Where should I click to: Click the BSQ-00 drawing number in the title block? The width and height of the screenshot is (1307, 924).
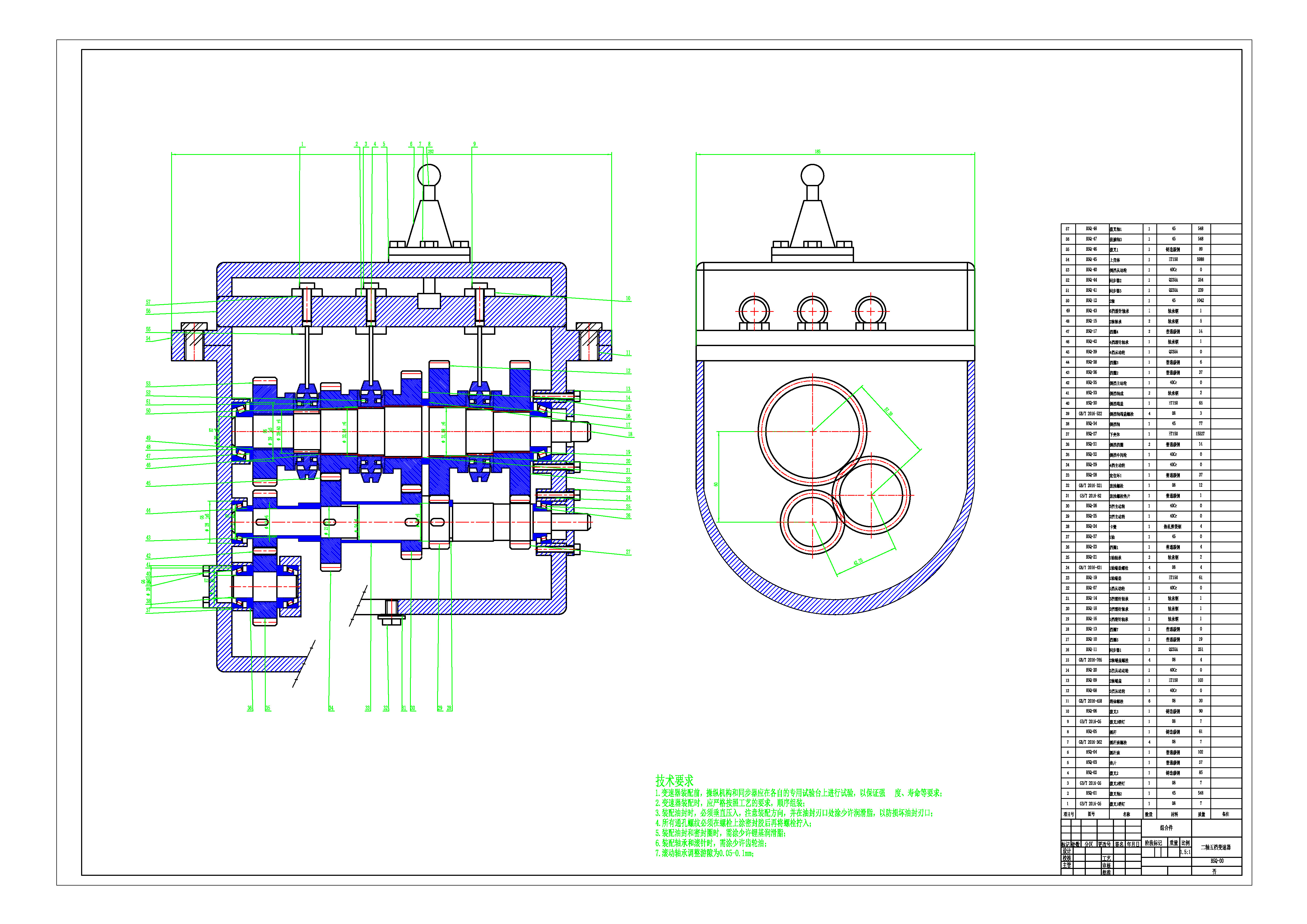(x=1216, y=861)
